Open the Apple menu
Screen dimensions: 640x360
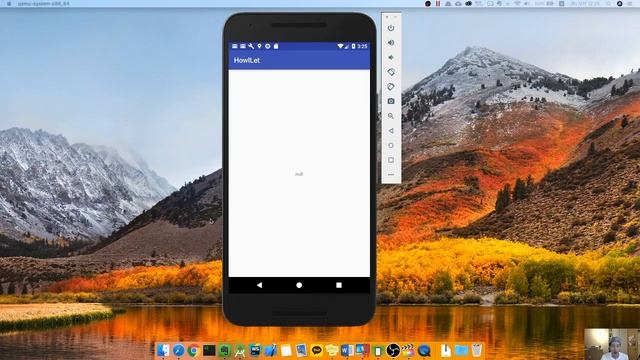(9, 3)
